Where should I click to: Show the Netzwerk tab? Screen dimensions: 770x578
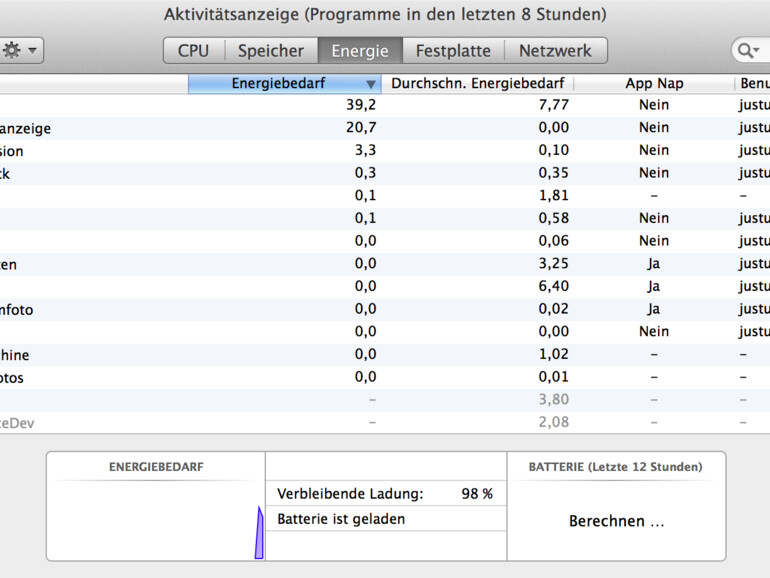pyautogui.click(x=555, y=51)
